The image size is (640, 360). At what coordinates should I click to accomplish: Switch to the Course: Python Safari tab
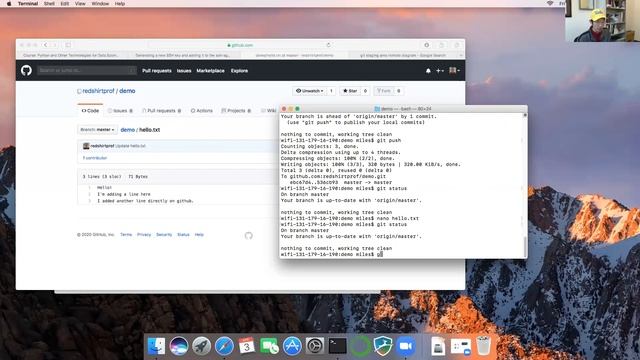71,55
